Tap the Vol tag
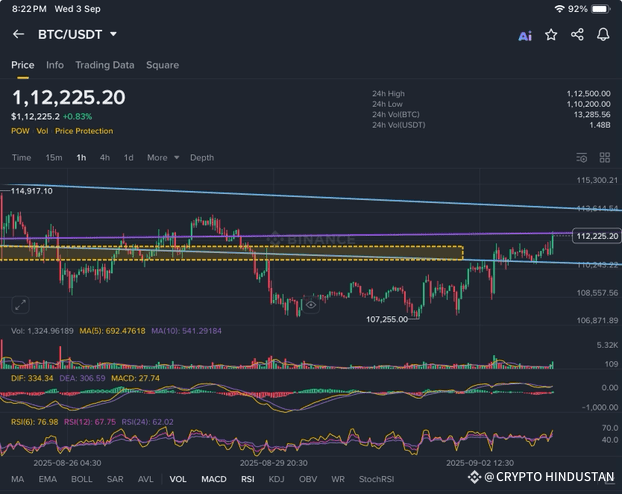Screen dimensions: 622x494 tap(42, 131)
